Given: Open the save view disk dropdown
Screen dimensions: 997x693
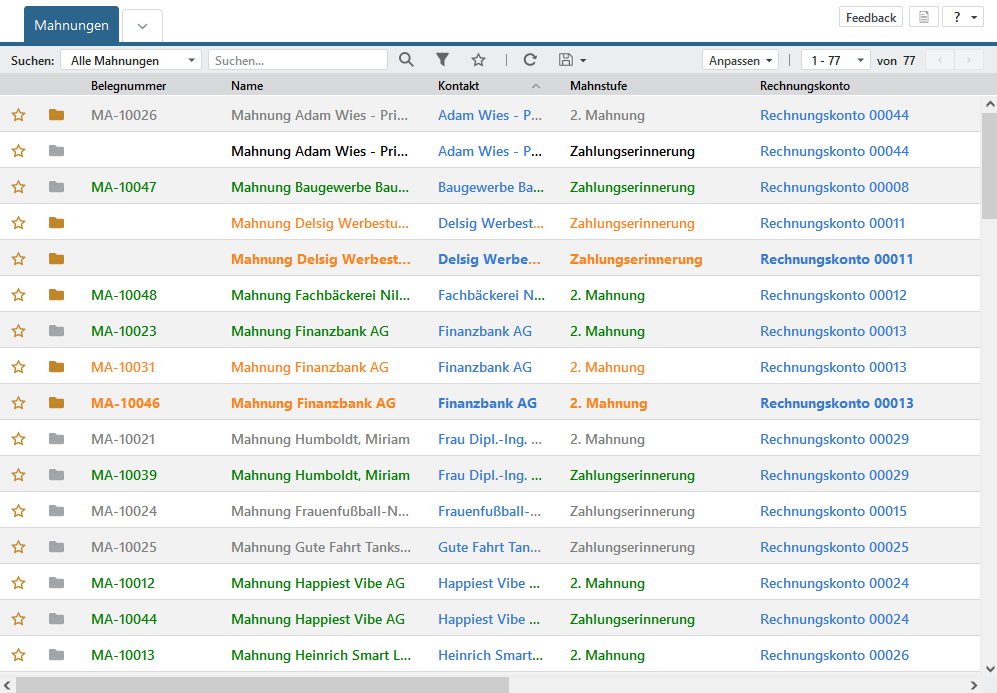Looking at the screenshot, I should coord(572,60).
